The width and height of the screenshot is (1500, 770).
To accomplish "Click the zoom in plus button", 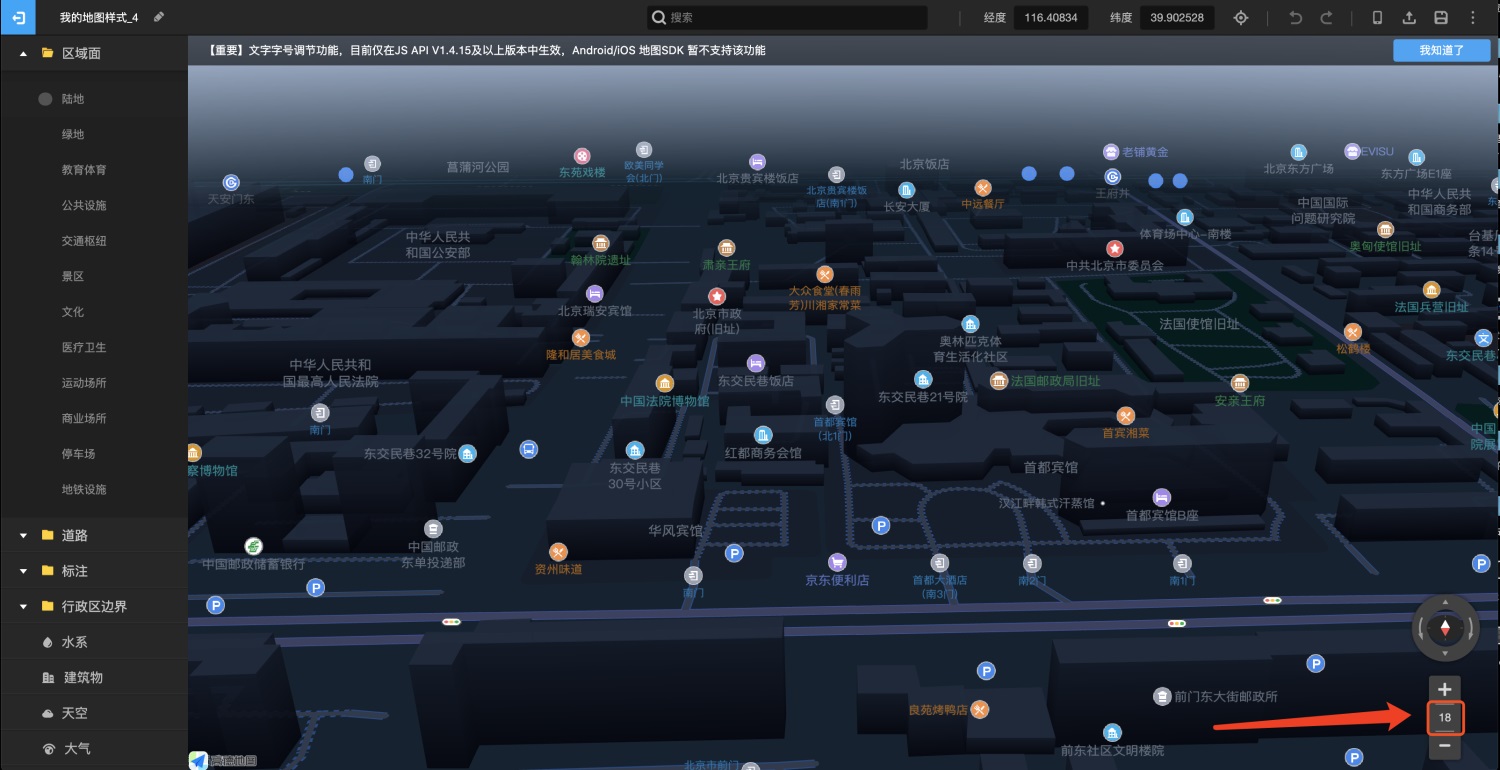I will pos(1444,688).
